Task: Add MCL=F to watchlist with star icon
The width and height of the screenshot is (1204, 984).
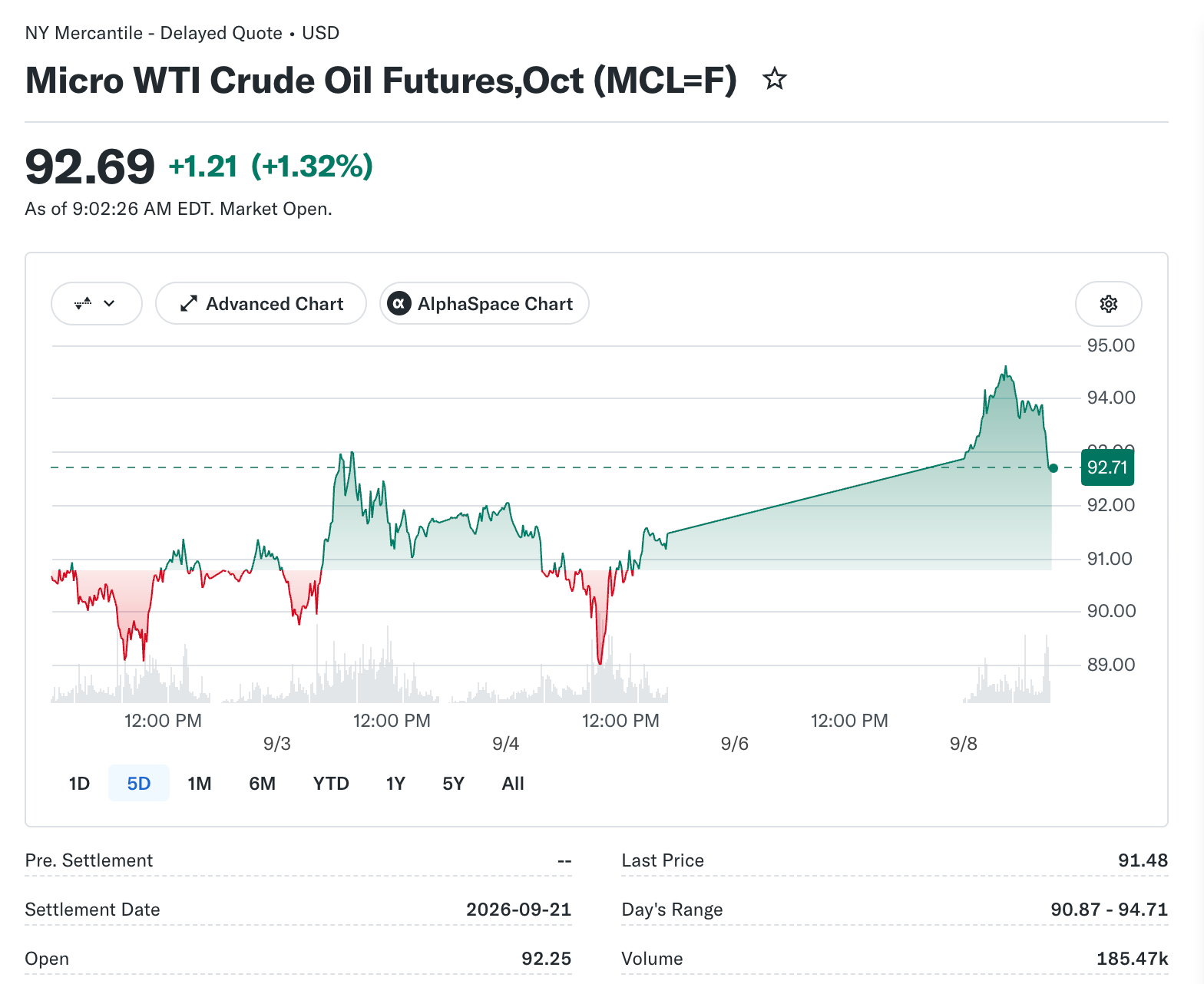Action: coord(775,79)
